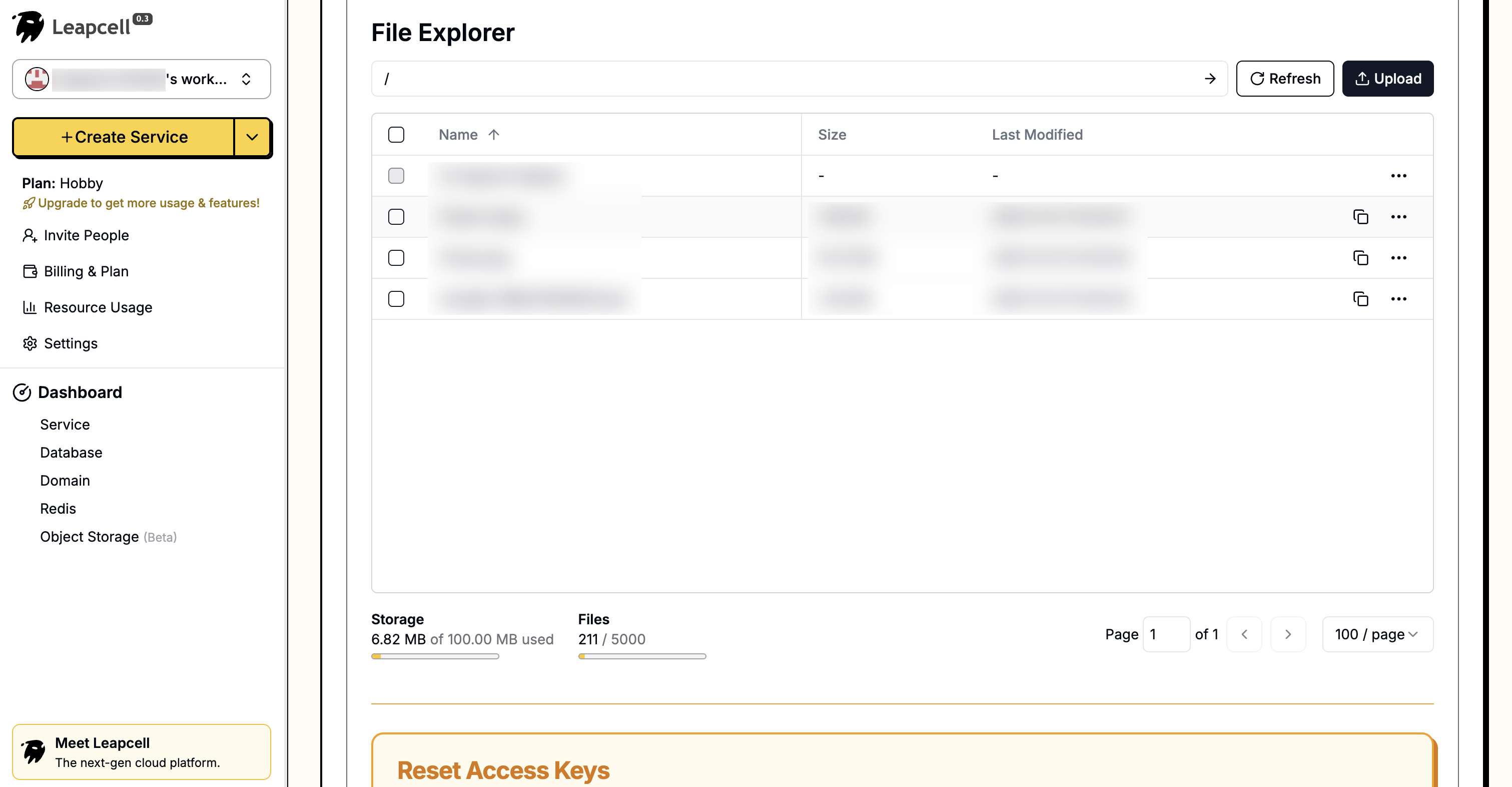Click the Storage usage progress bar
This screenshot has height=787, width=1512.
tap(435, 656)
